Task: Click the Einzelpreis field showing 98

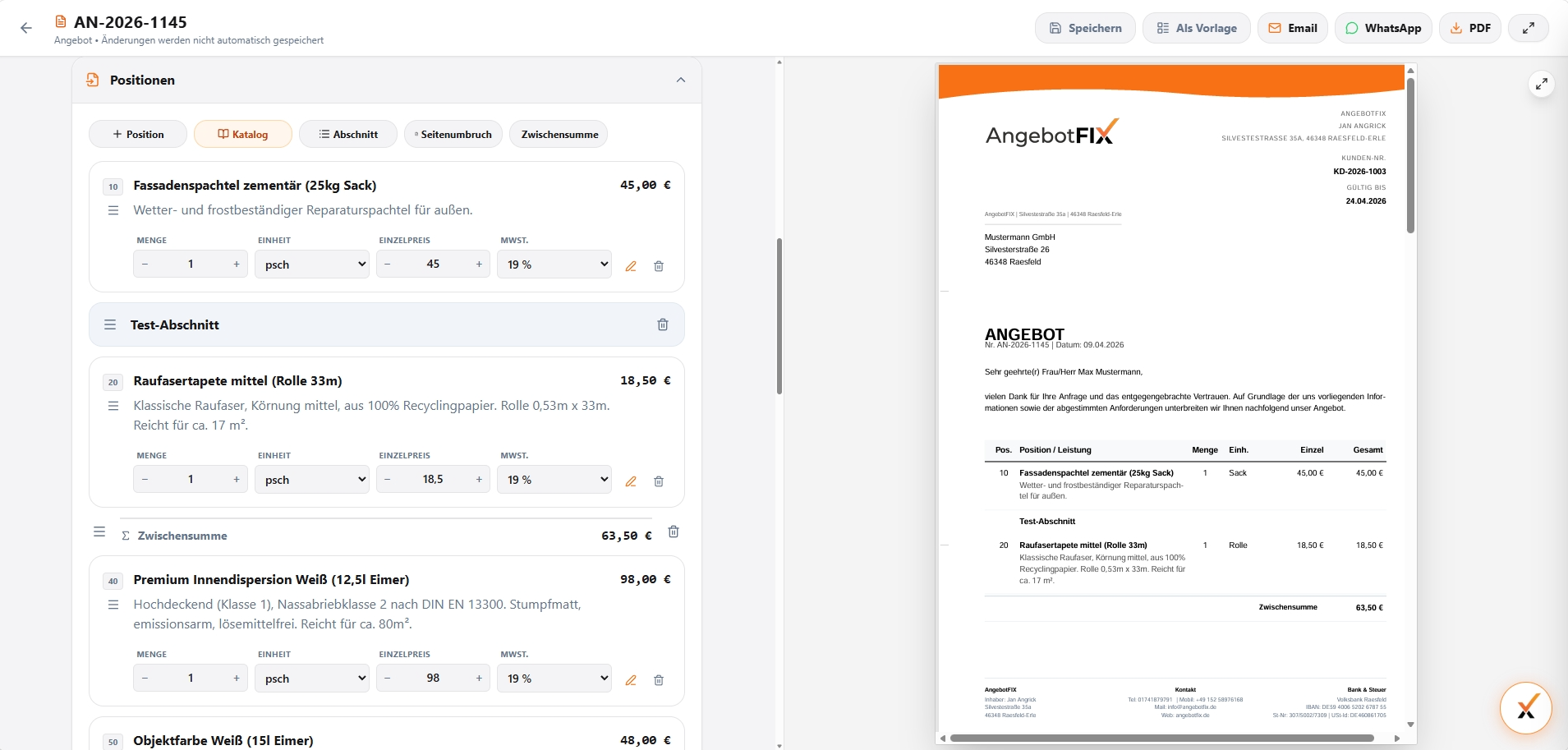Action: pos(433,679)
